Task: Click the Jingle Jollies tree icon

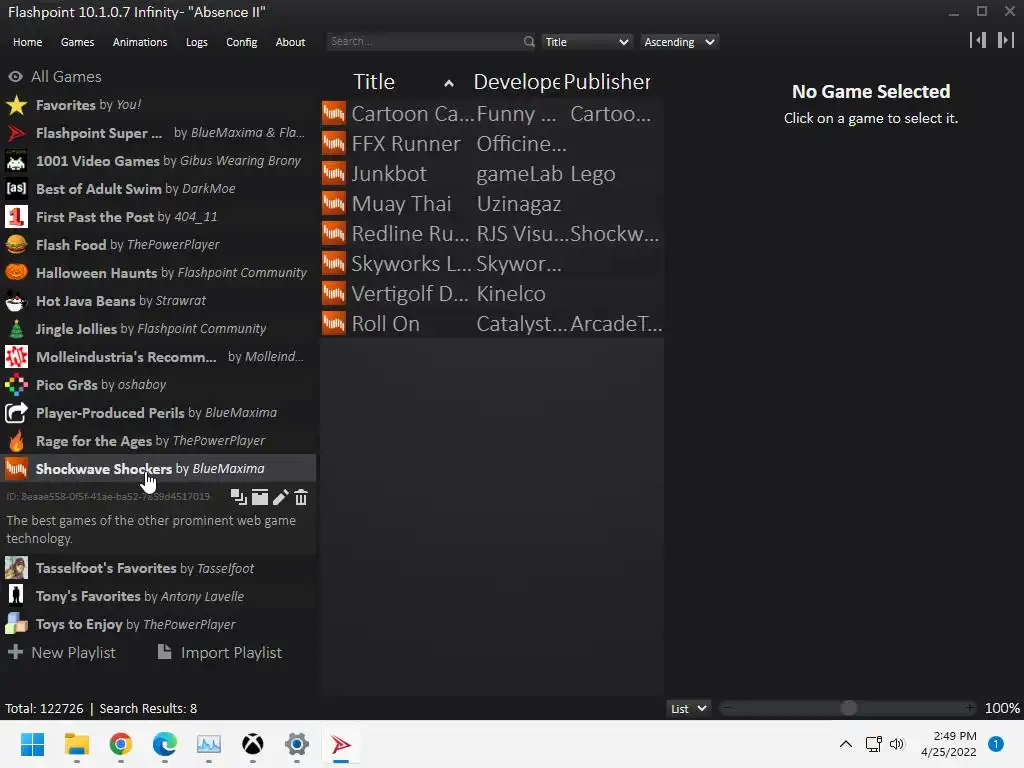Action: coord(16,329)
